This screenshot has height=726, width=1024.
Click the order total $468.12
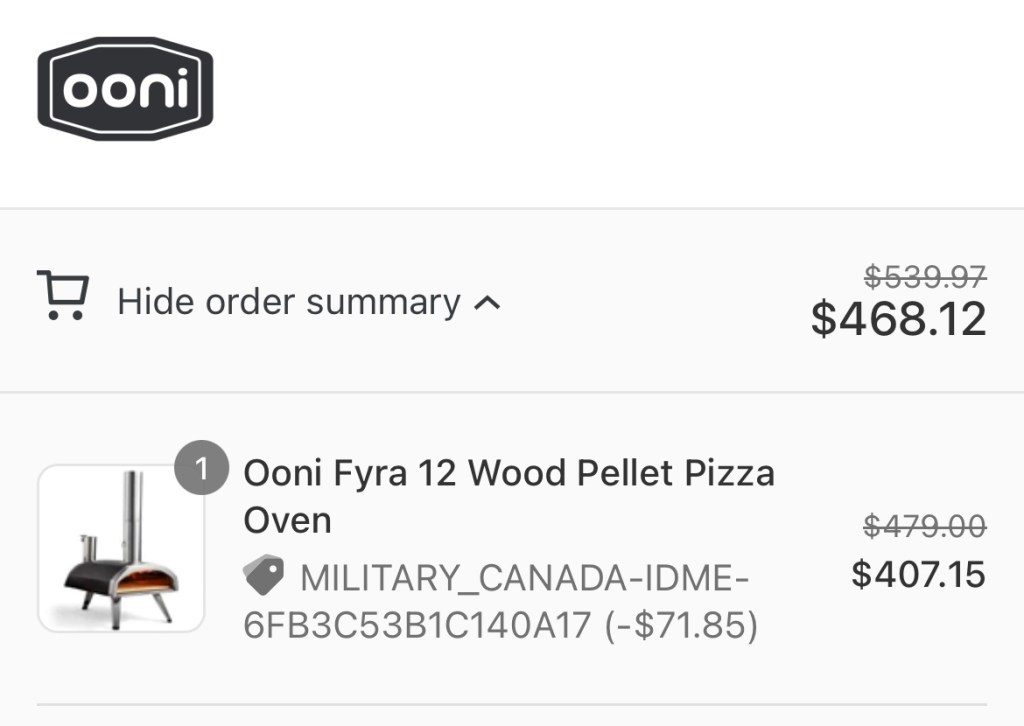coord(898,319)
